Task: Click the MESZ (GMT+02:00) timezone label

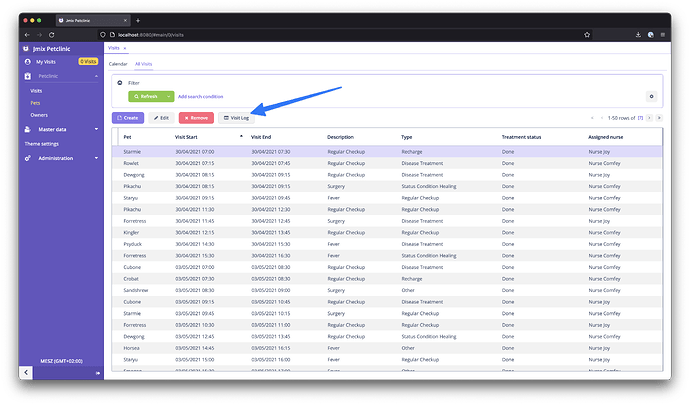Action: pyautogui.click(x=62, y=361)
